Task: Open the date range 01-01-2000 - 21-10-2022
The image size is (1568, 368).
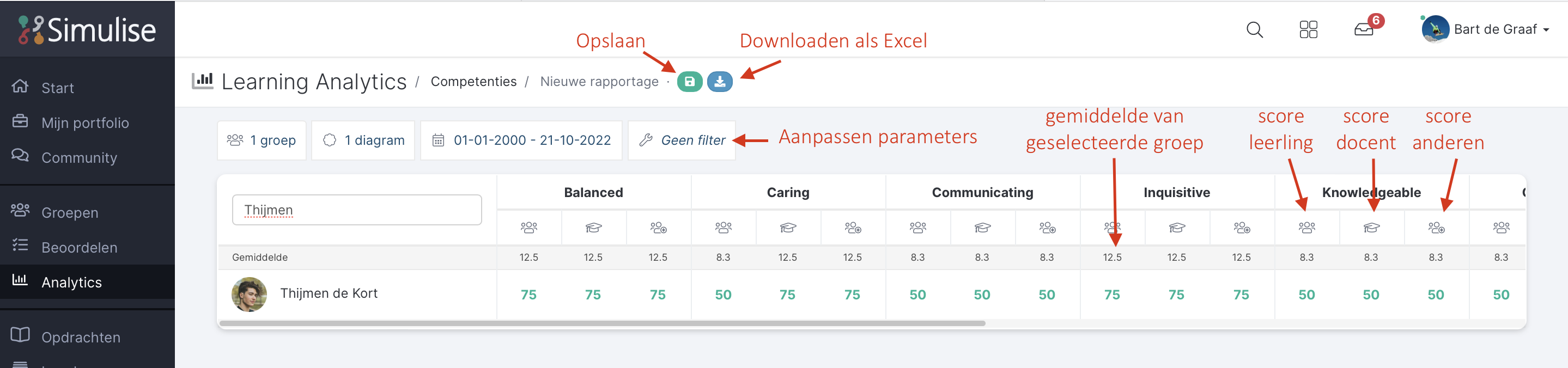Action: [x=521, y=140]
